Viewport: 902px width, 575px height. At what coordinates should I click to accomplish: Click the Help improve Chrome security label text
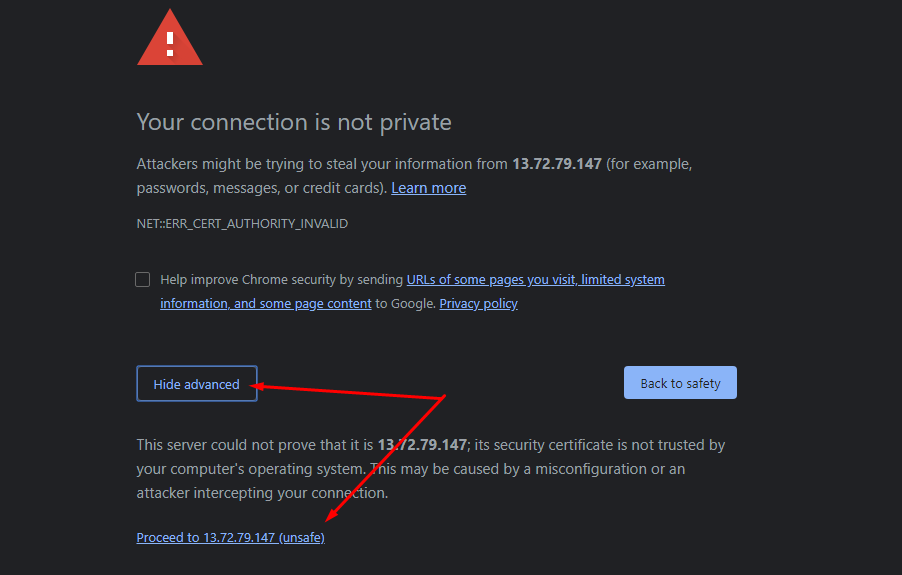282,280
